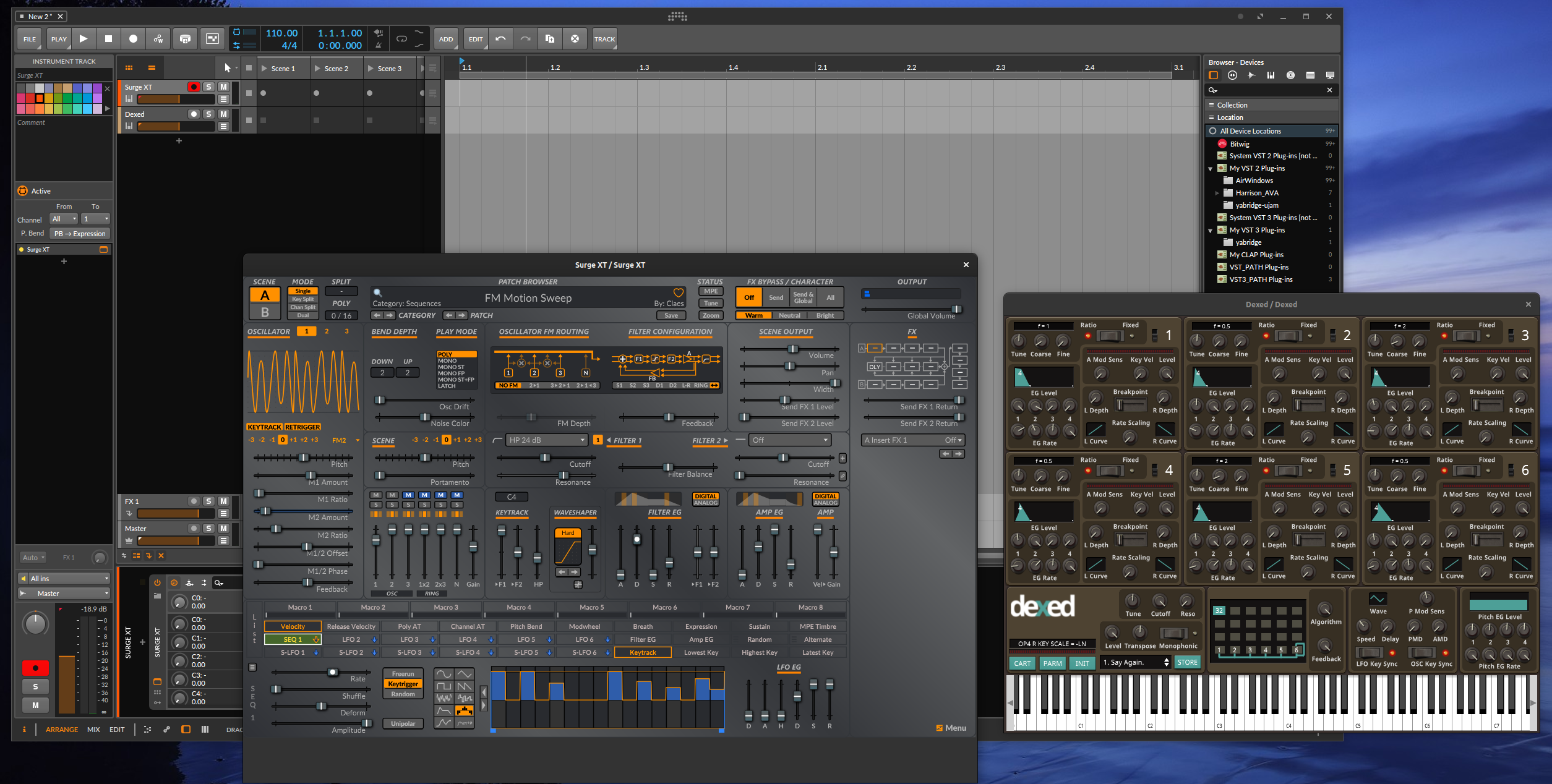Screen dimensions: 1552x784
Task: Click the delete X icon in the toolbar
Action: pyautogui.click(x=575, y=39)
